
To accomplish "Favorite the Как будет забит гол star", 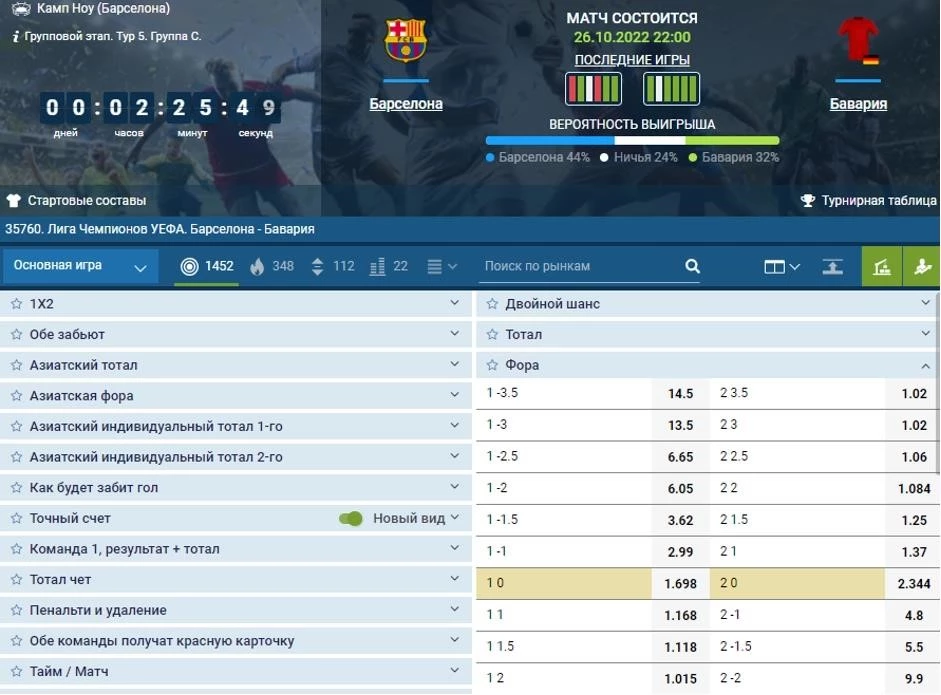I will (x=16, y=487).
